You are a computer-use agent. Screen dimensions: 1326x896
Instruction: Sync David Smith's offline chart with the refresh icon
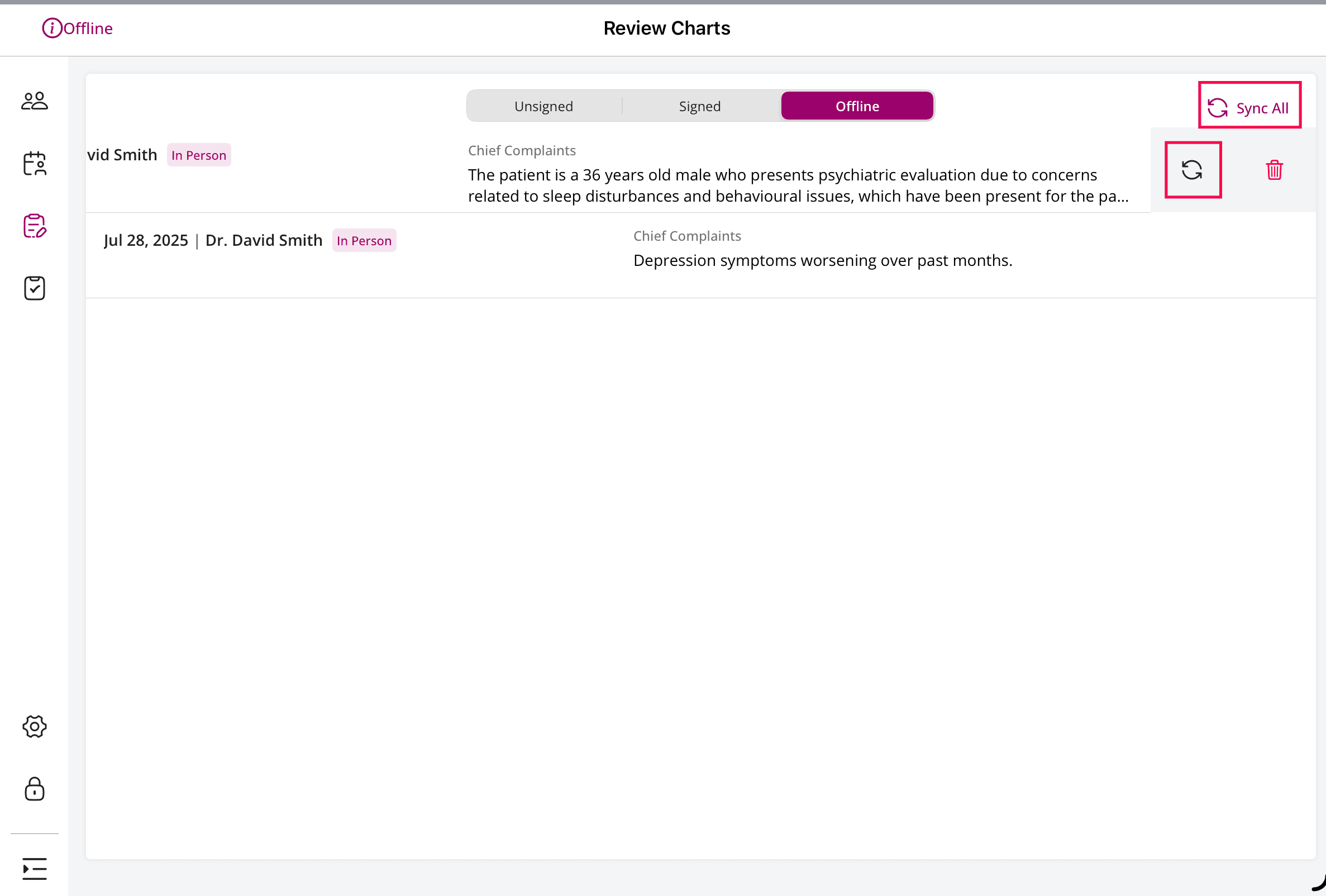coord(1193,169)
